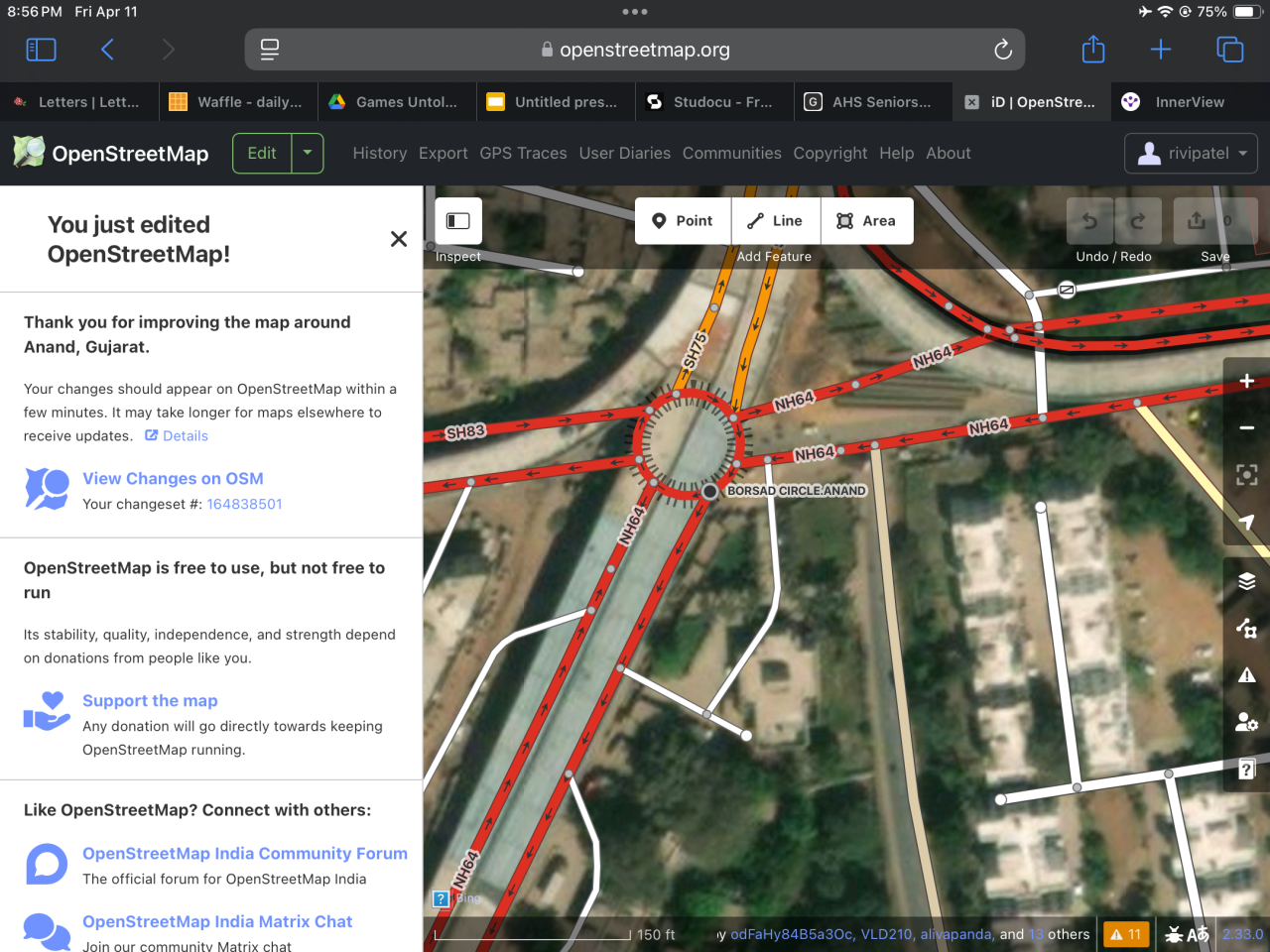
Task: Open the About menu item
Action: pos(949,154)
